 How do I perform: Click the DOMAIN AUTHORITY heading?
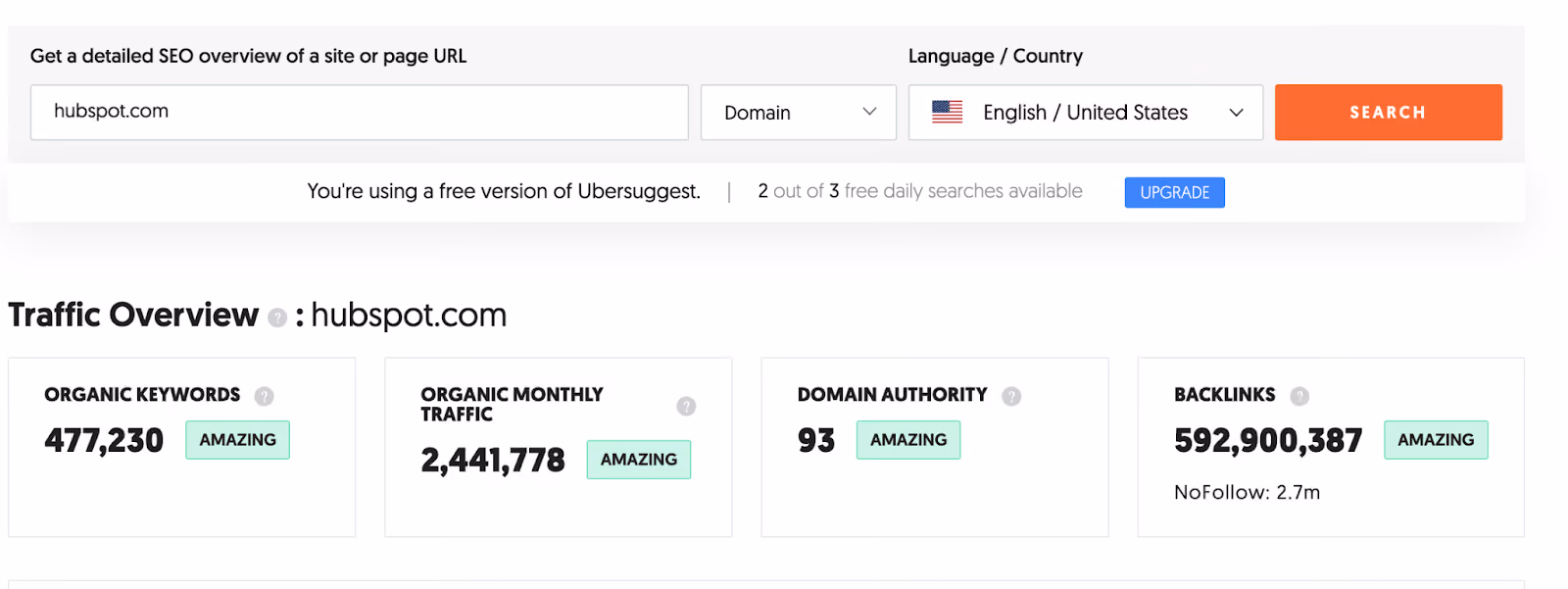pyautogui.click(x=892, y=395)
